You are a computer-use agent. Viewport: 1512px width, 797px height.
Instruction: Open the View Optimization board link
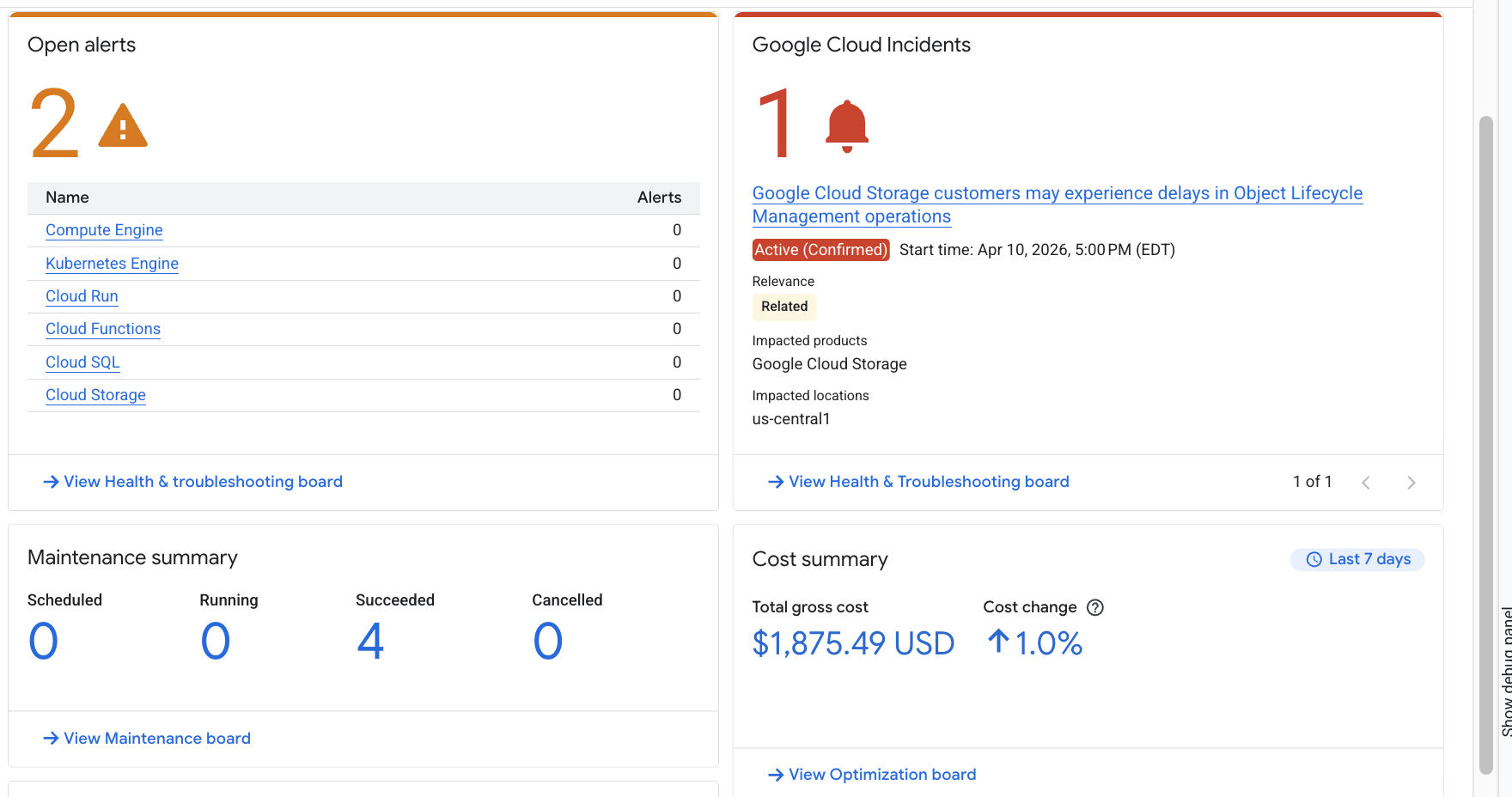[x=872, y=775]
